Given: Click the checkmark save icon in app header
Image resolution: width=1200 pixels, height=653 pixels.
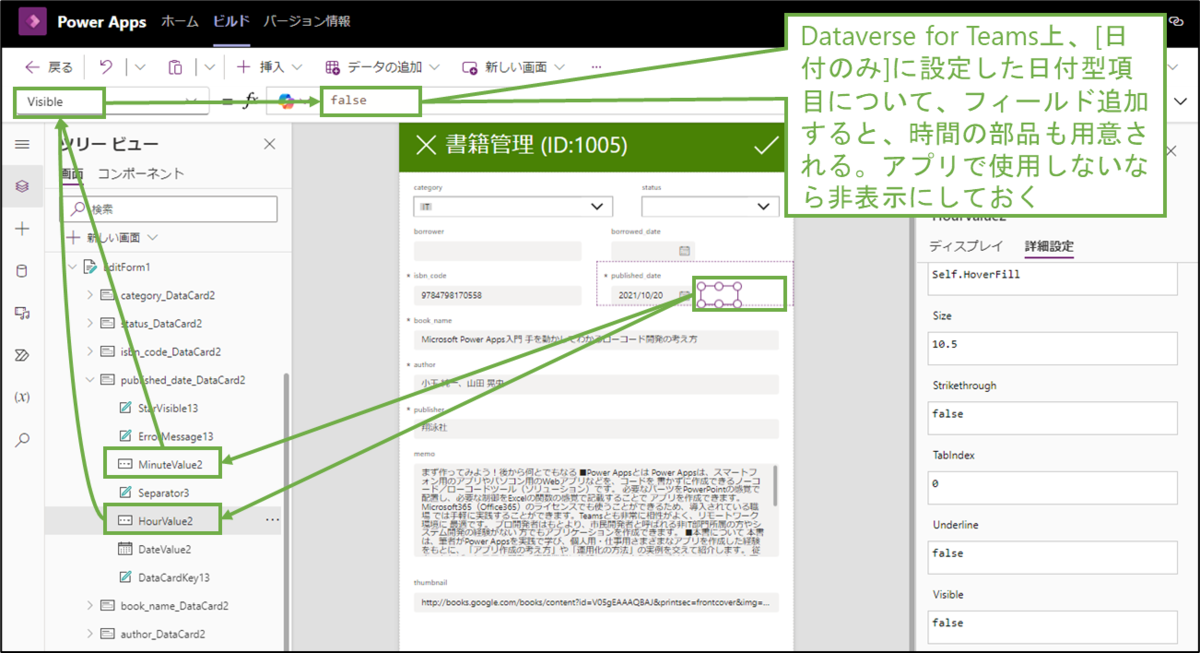Looking at the screenshot, I should [766, 146].
